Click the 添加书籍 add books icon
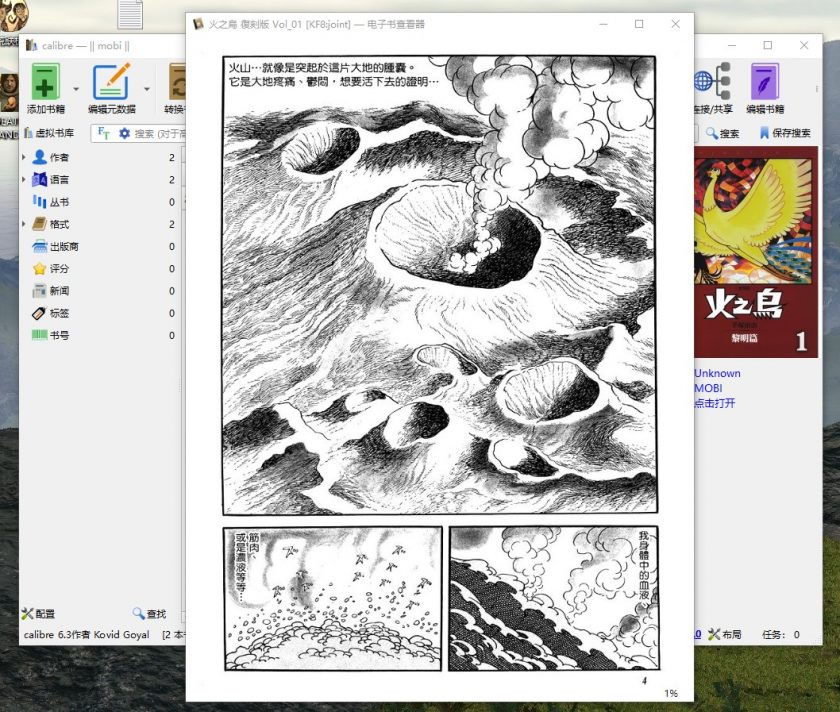840x712 pixels. click(45, 81)
